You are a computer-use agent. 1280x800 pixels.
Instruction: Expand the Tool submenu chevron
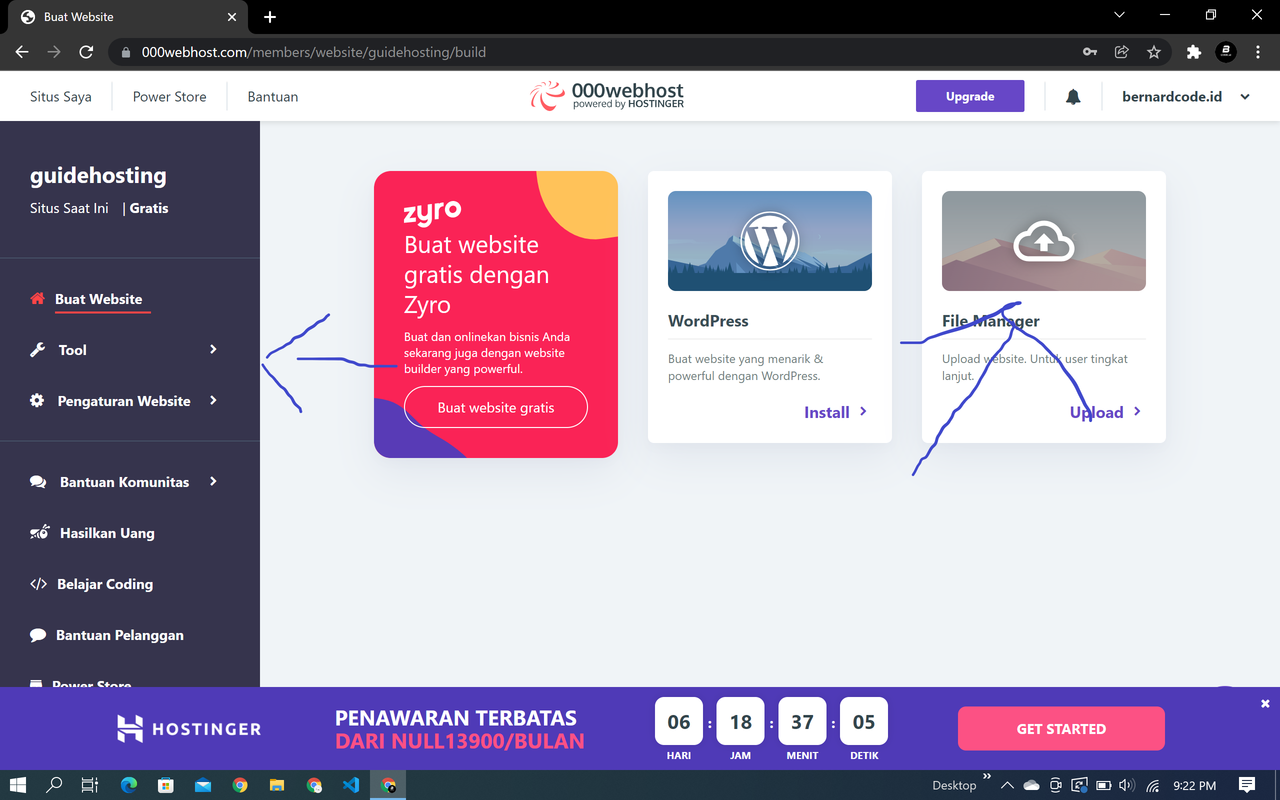point(213,349)
